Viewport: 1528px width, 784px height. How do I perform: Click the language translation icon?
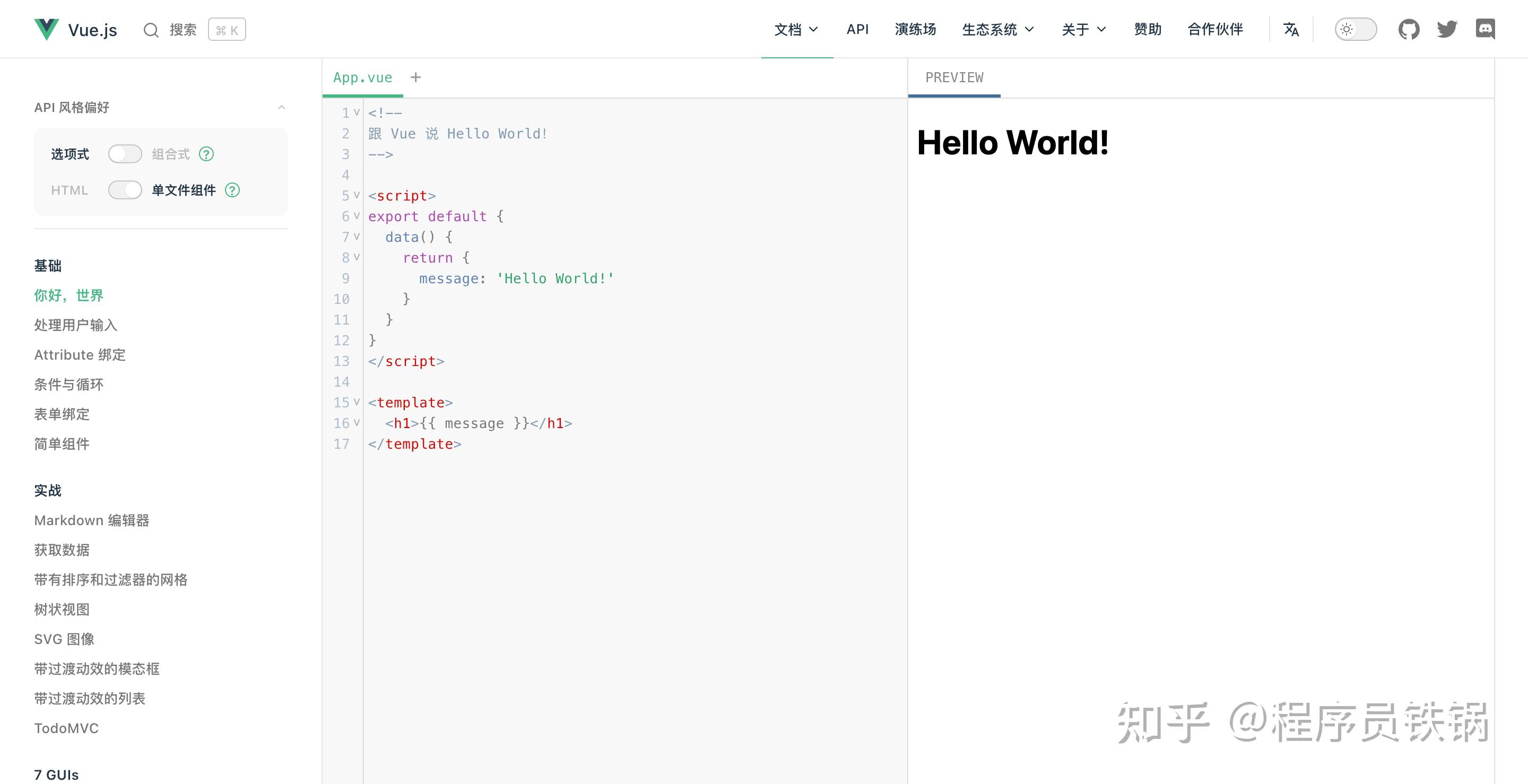pyautogui.click(x=1291, y=29)
